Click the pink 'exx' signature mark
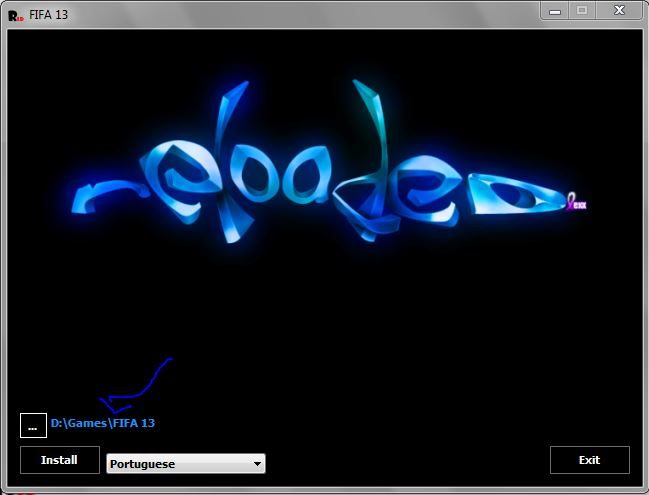Viewport: 649px width, 495px height. click(x=576, y=204)
